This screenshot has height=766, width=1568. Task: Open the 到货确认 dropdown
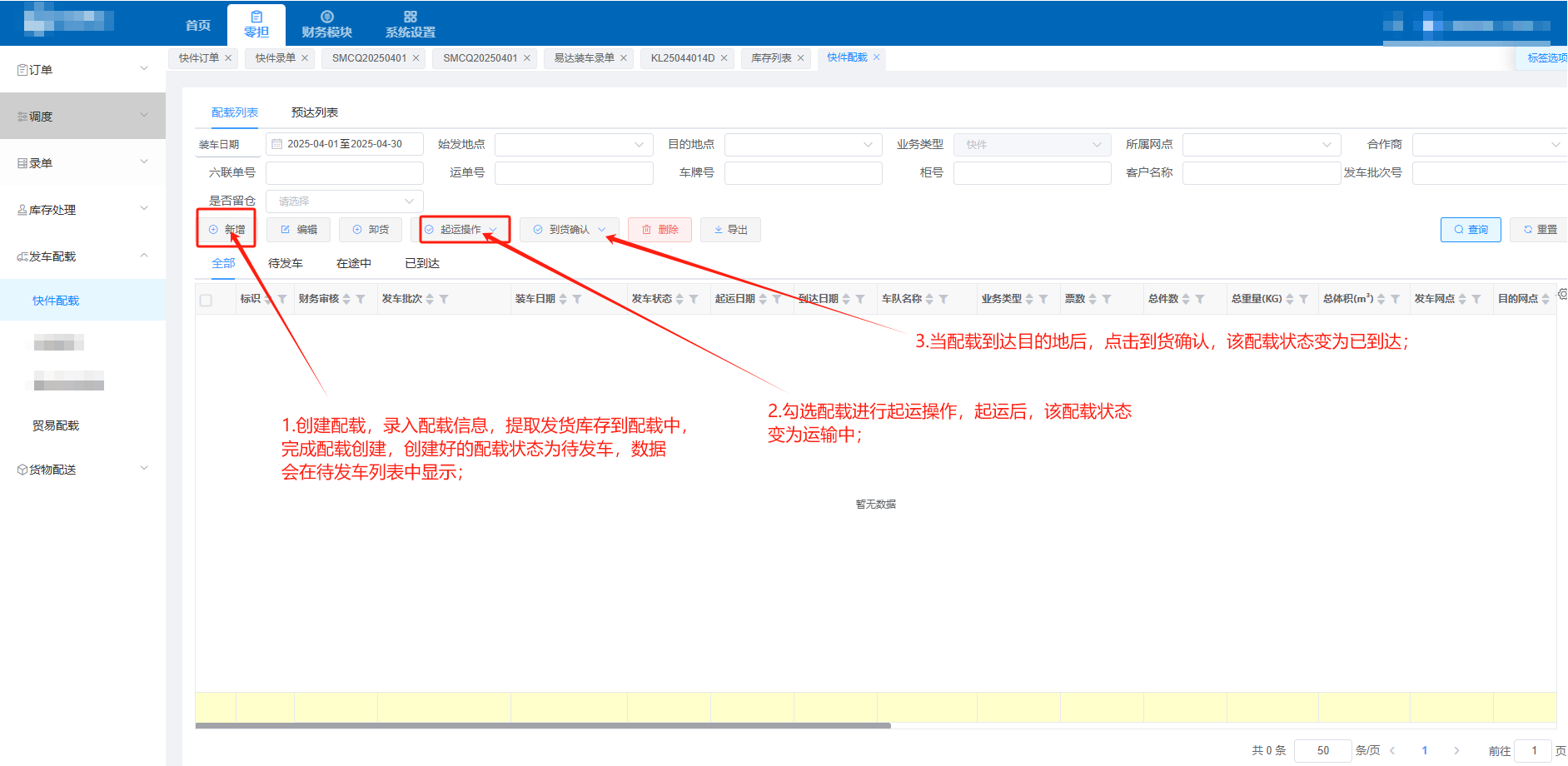[x=570, y=230]
